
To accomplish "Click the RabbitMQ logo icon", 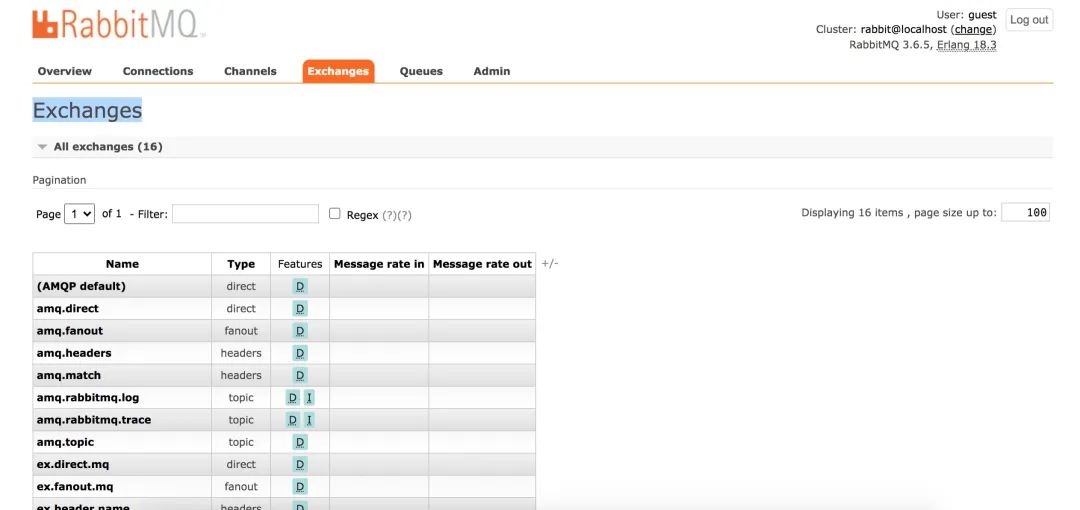I will click(45, 25).
